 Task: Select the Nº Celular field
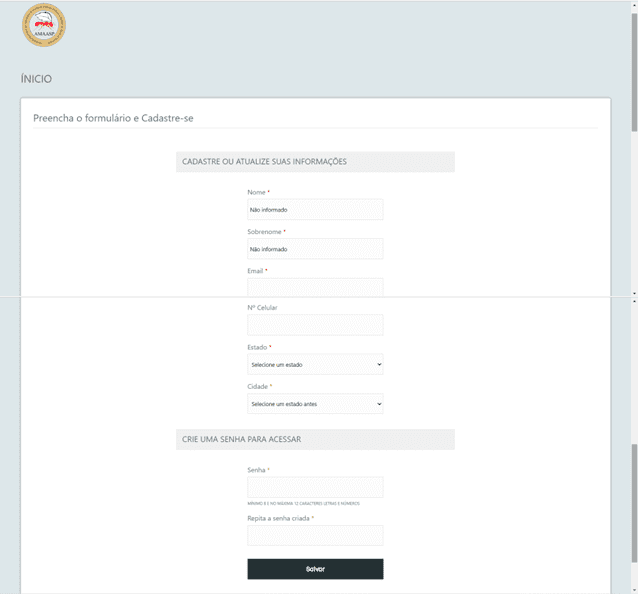tap(315, 325)
